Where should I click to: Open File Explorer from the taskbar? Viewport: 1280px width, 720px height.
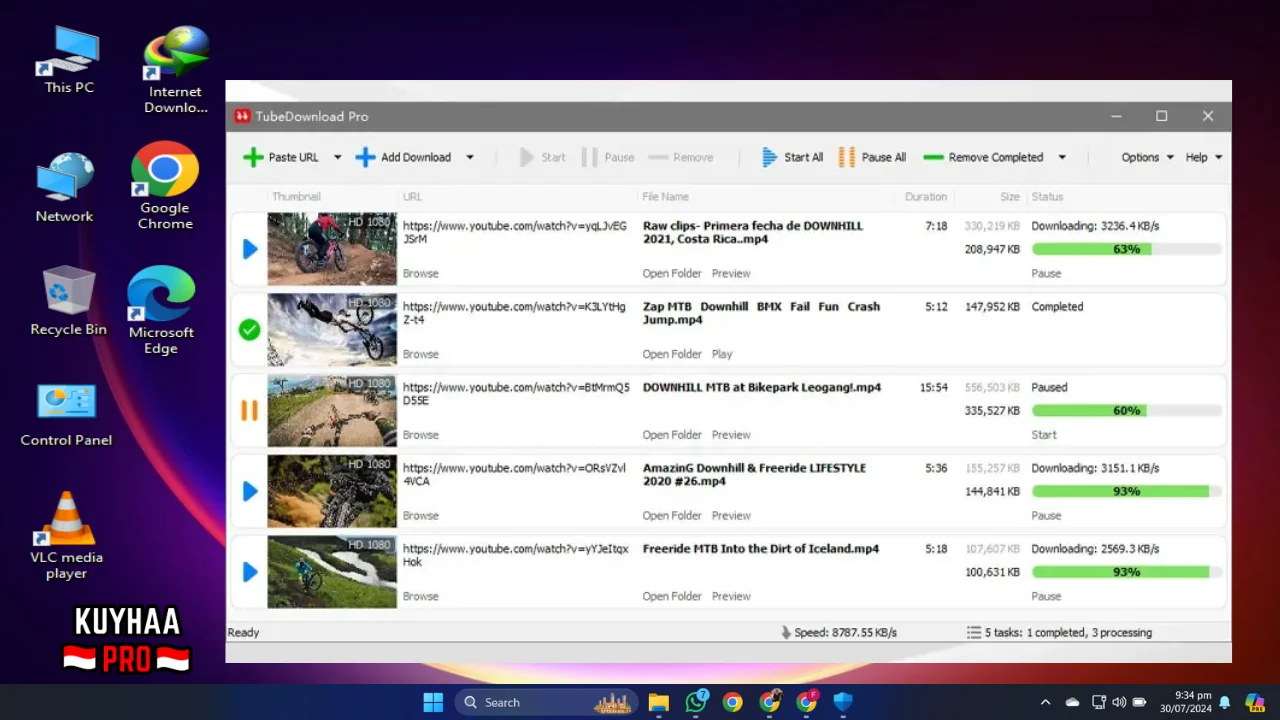[658, 702]
